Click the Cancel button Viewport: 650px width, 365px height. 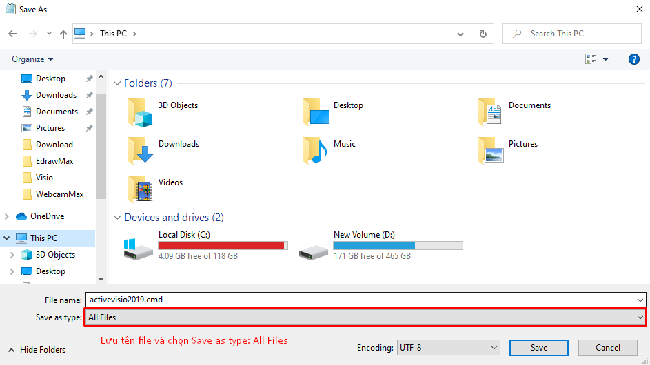click(608, 348)
